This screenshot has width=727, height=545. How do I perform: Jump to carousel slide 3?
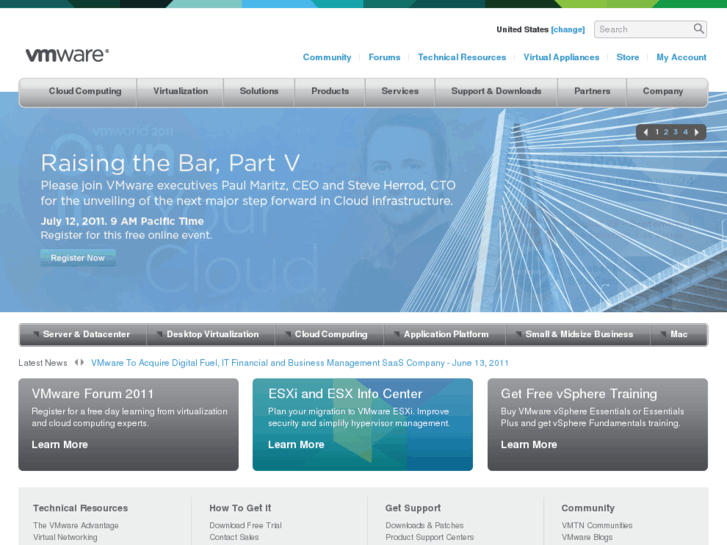pos(676,132)
